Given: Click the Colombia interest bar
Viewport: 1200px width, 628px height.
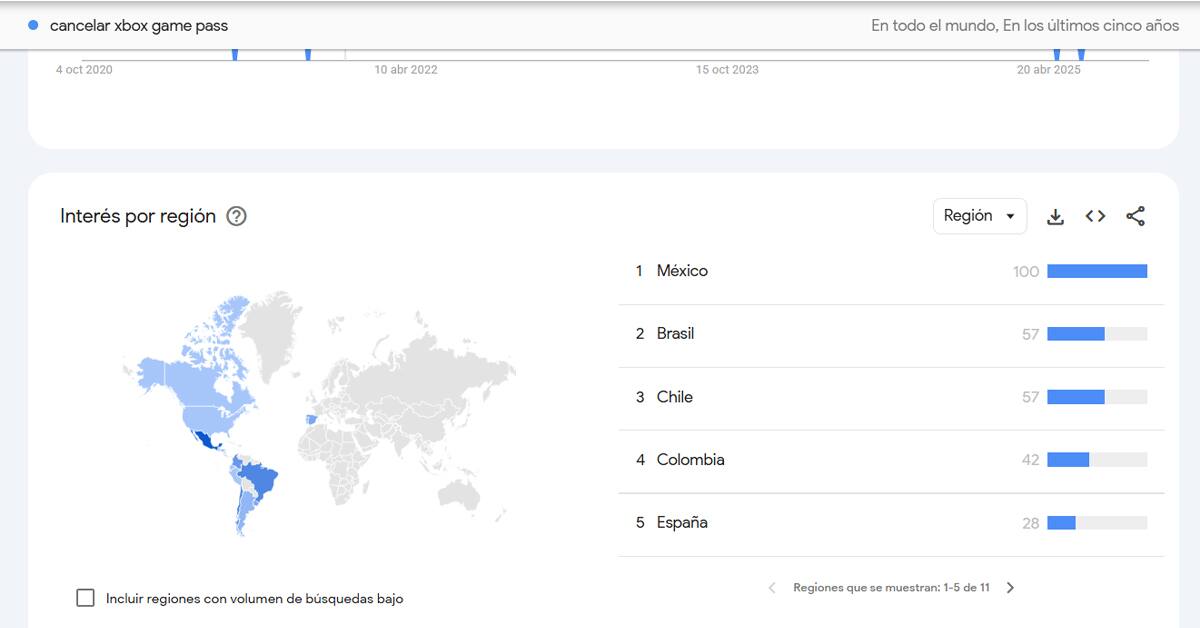Looking at the screenshot, I should 1097,460.
